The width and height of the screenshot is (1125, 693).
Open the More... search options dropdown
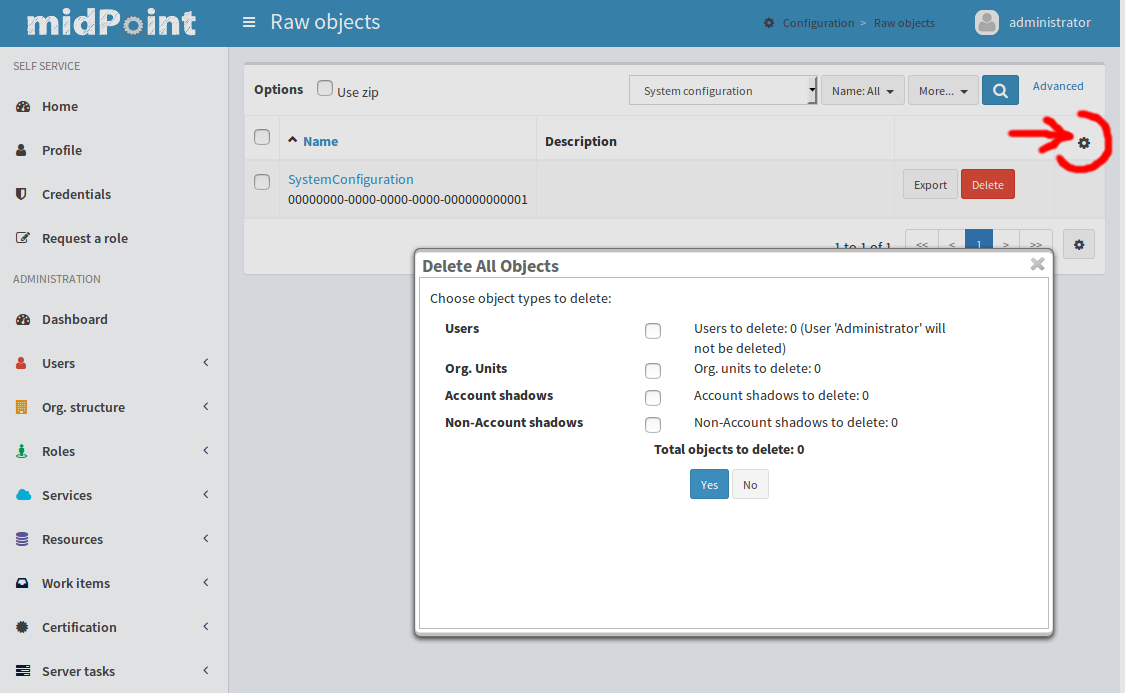942,90
